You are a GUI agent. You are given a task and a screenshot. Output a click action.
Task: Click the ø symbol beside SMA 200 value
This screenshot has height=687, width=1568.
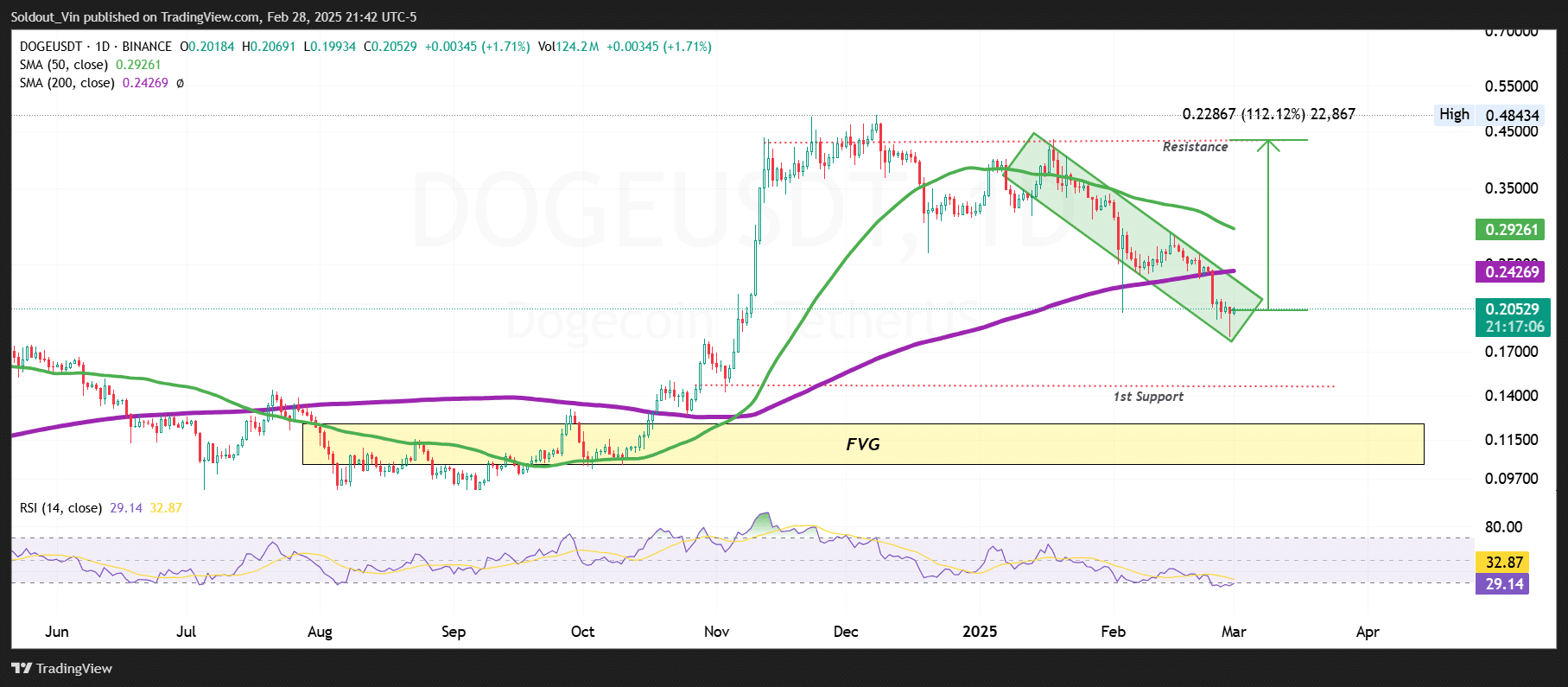[x=180, y=83]
